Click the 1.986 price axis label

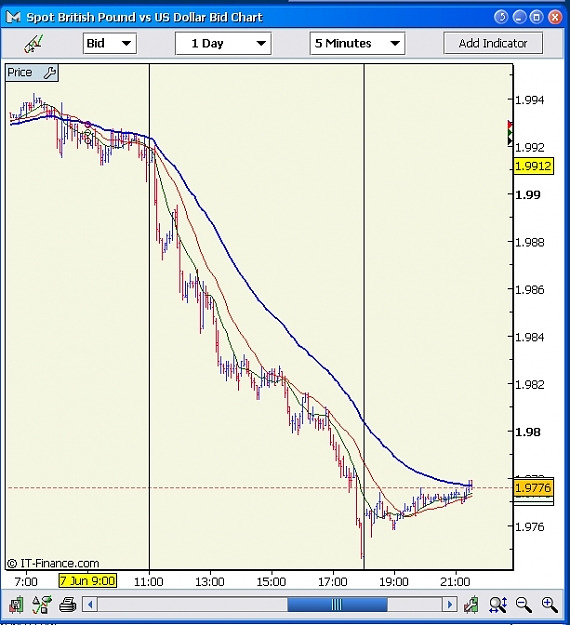click(x=529, y=290)
